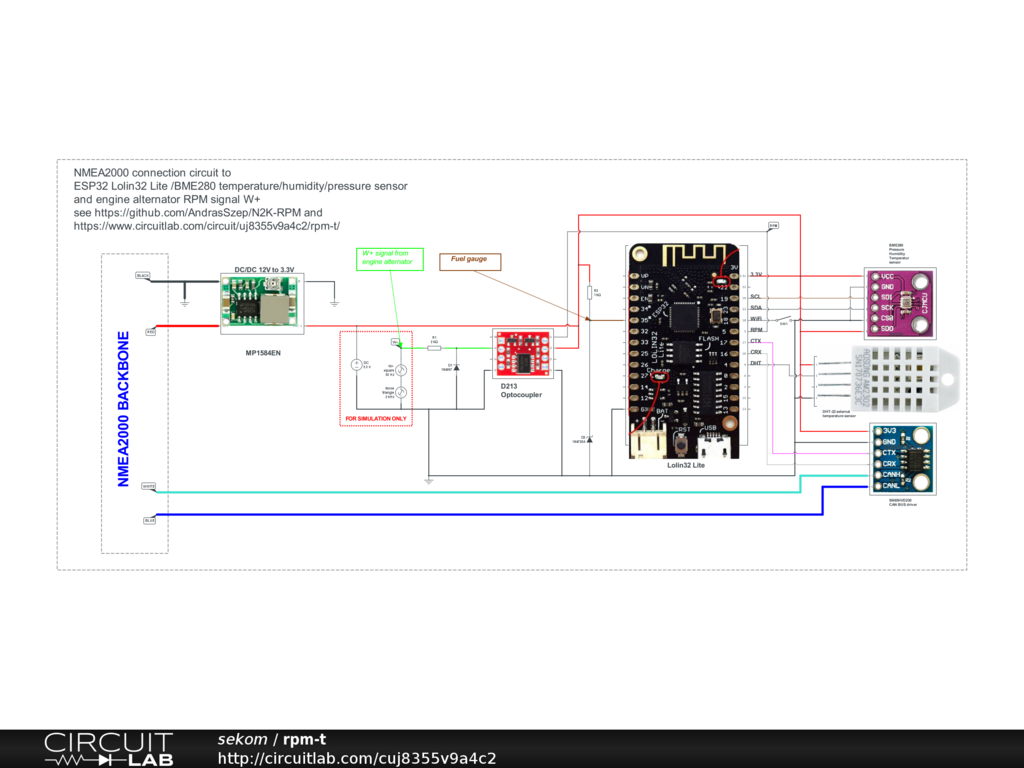Click the purple BME280 sensor module
Image resolution: width=1024 pixels, height=768 pixels.
pyautogui.click(x=901, y=302)
